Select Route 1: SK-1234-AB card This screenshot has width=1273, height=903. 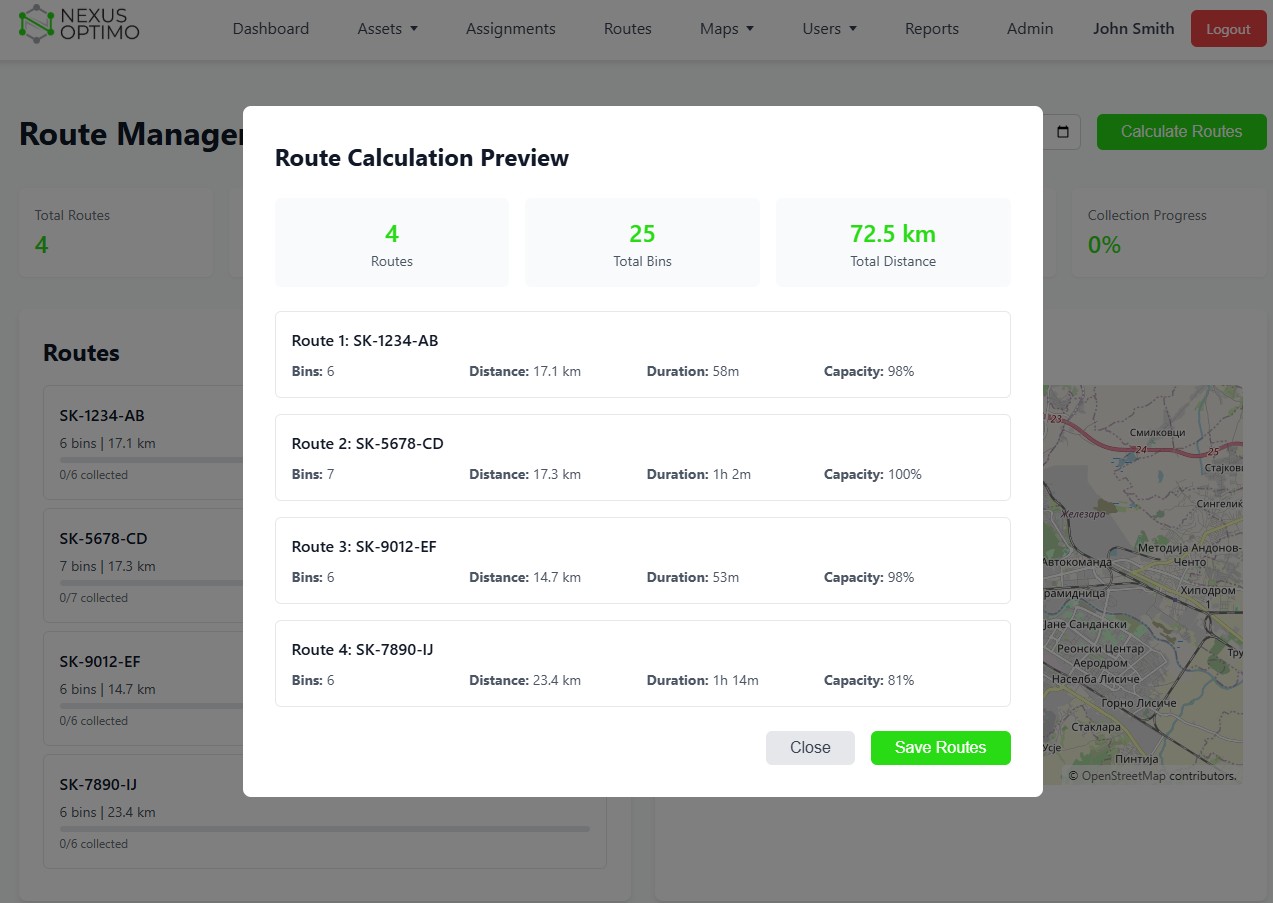(x=642, y=355)
